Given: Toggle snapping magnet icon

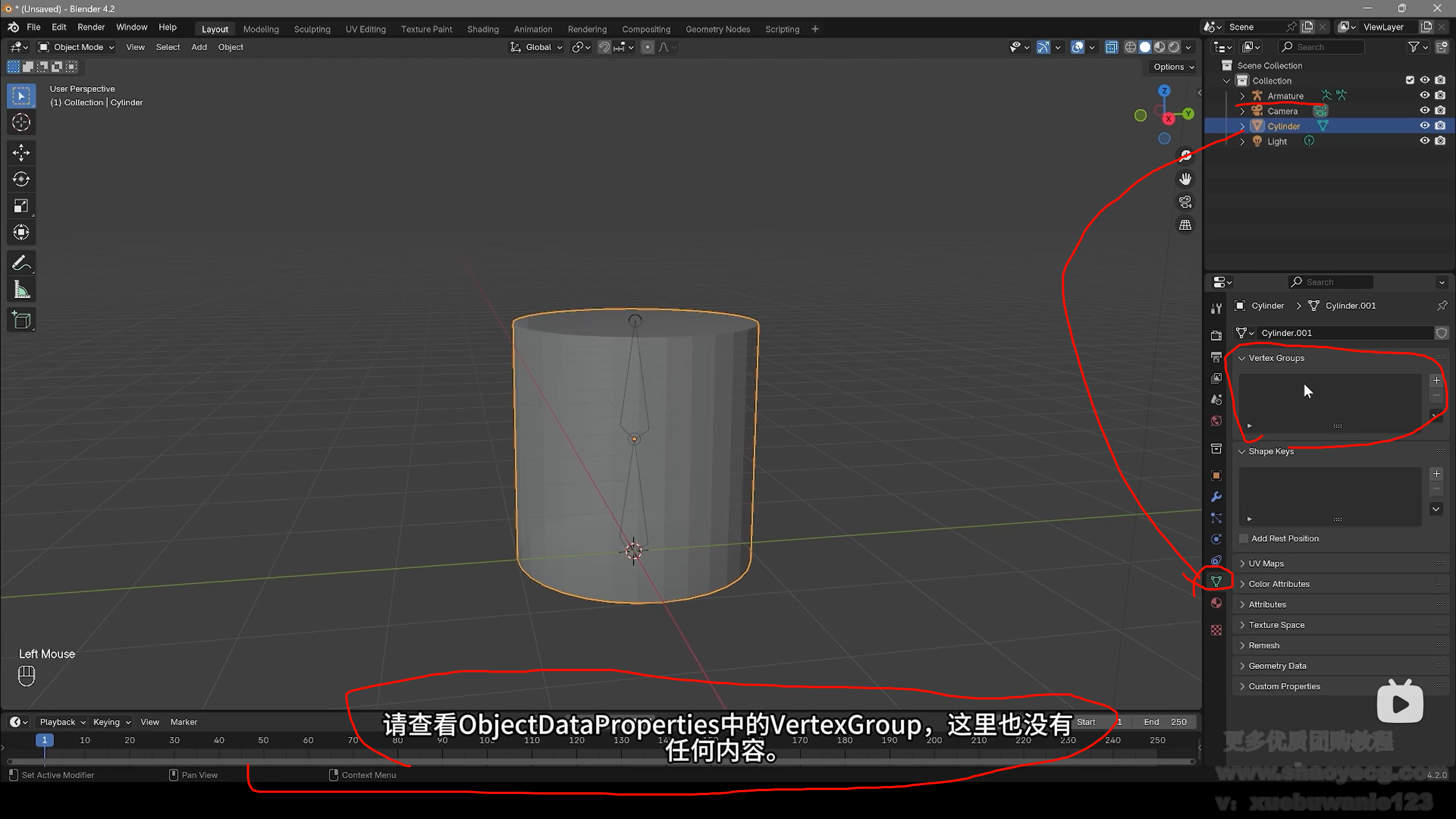Looking at the screenshot, I should point(605,47).
